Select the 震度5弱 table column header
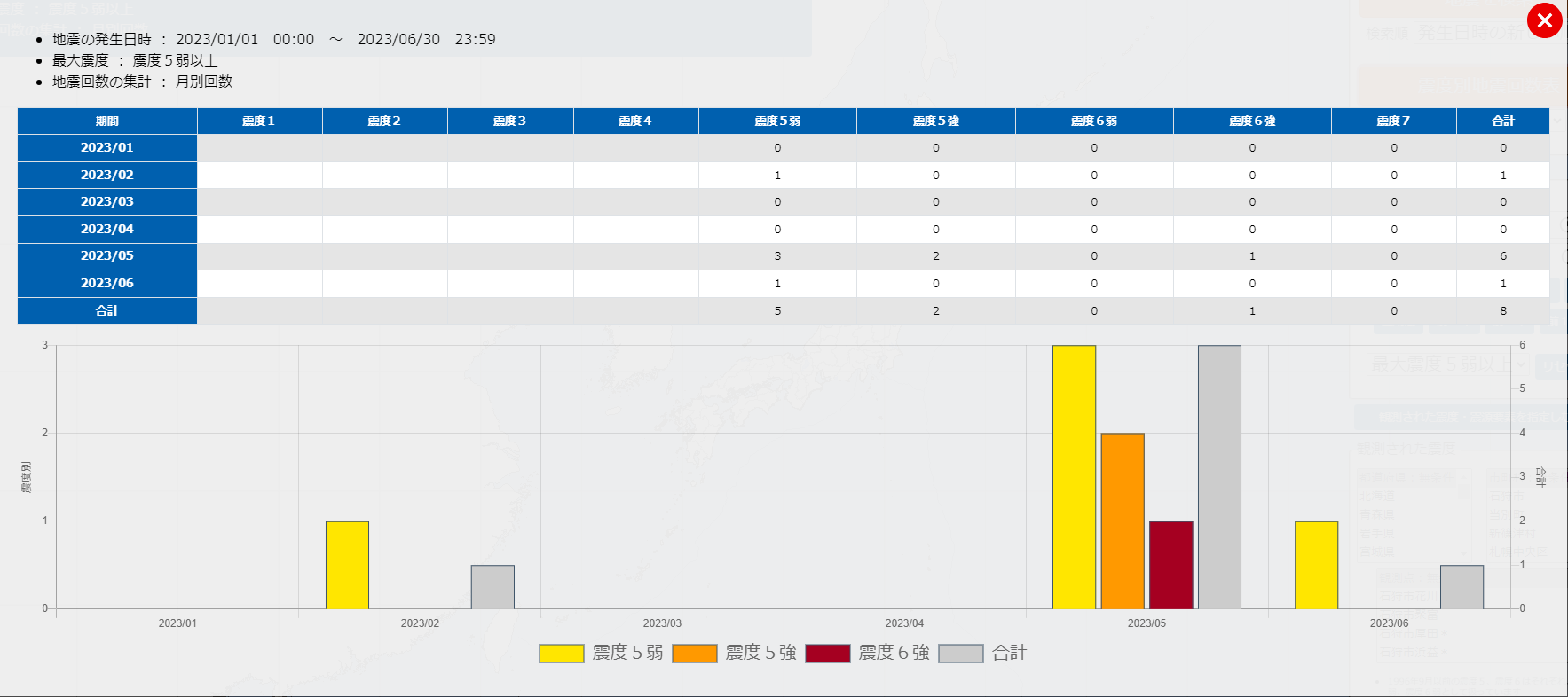 point(777,121)
